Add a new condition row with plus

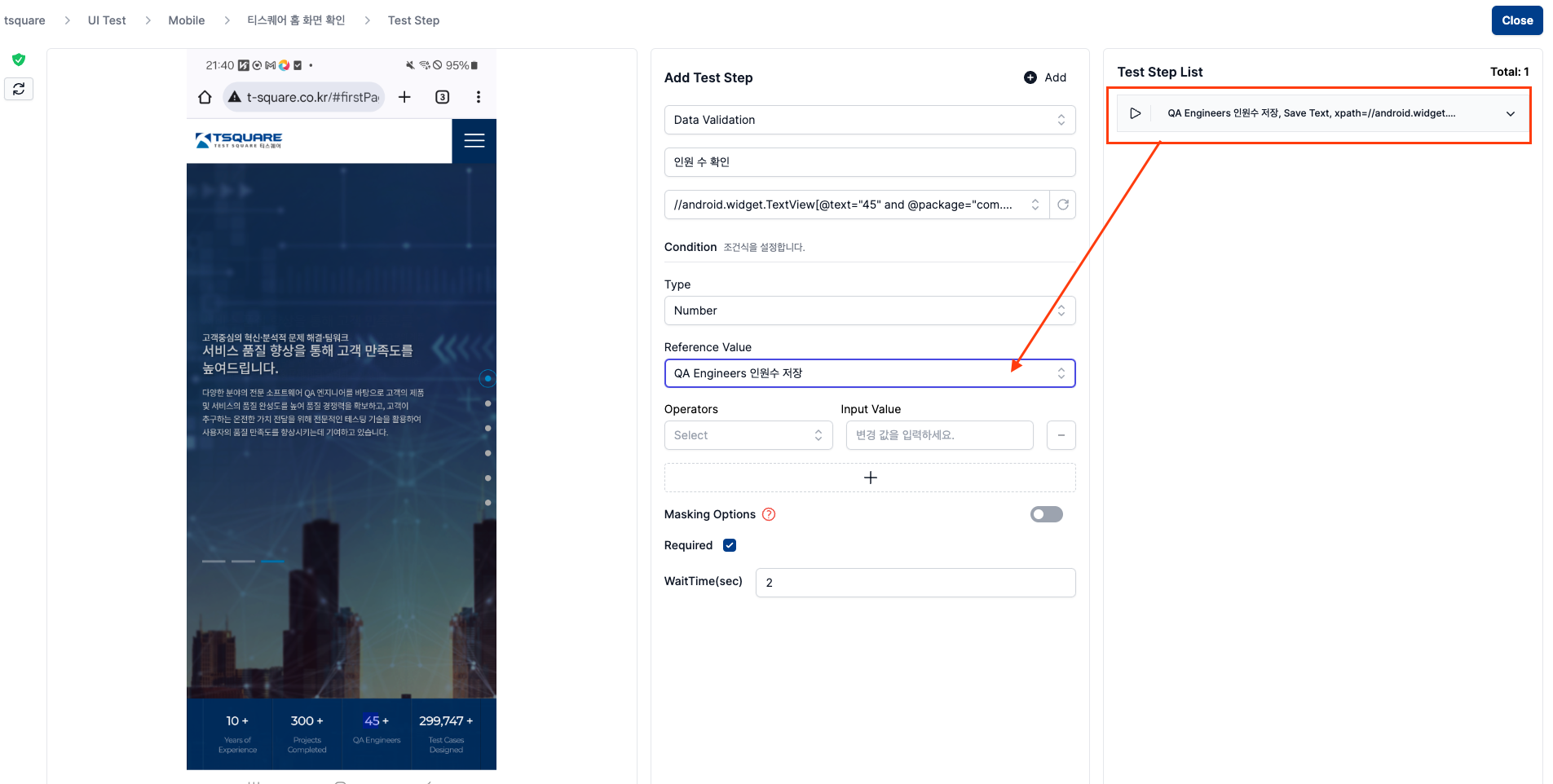(x=870, y=478)
